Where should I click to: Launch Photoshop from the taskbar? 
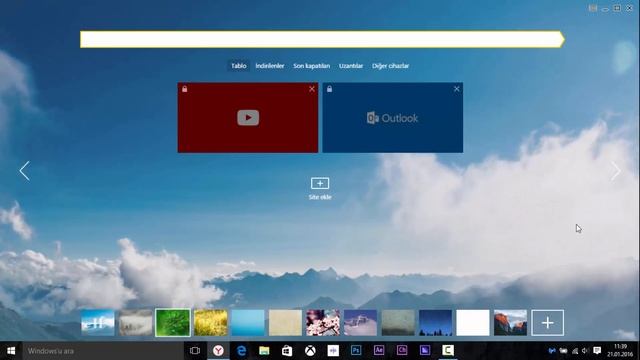pyautogui.click(x=356, y=351)
